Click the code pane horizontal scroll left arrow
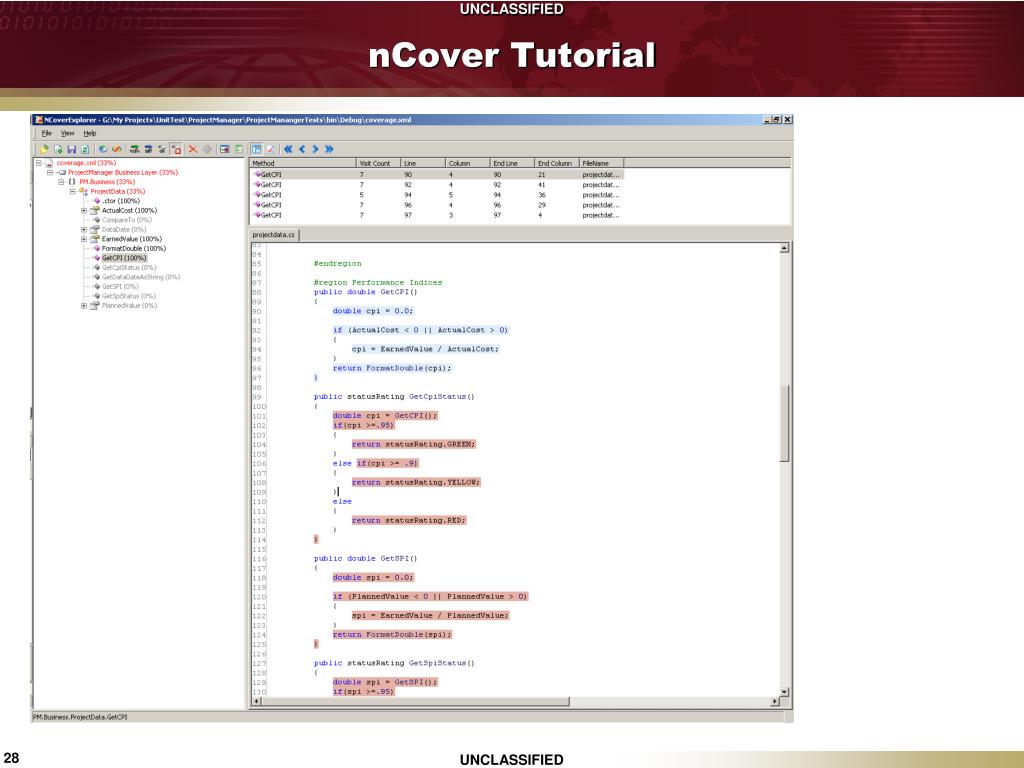This screenshot has height=768, width=1024. tap(257, 701)
